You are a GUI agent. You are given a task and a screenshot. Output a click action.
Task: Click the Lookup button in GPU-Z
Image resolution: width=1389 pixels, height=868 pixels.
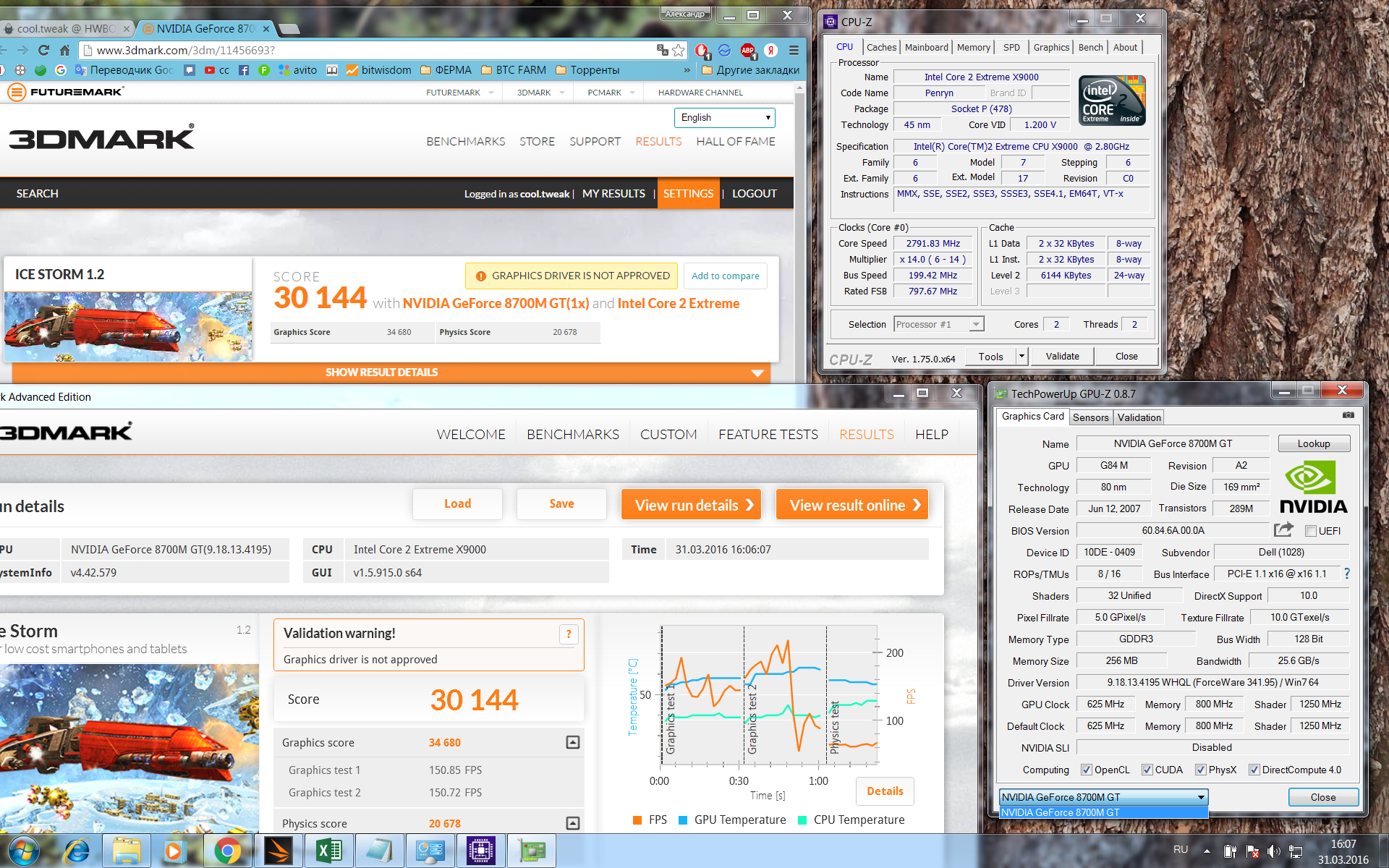point(1313,443)
